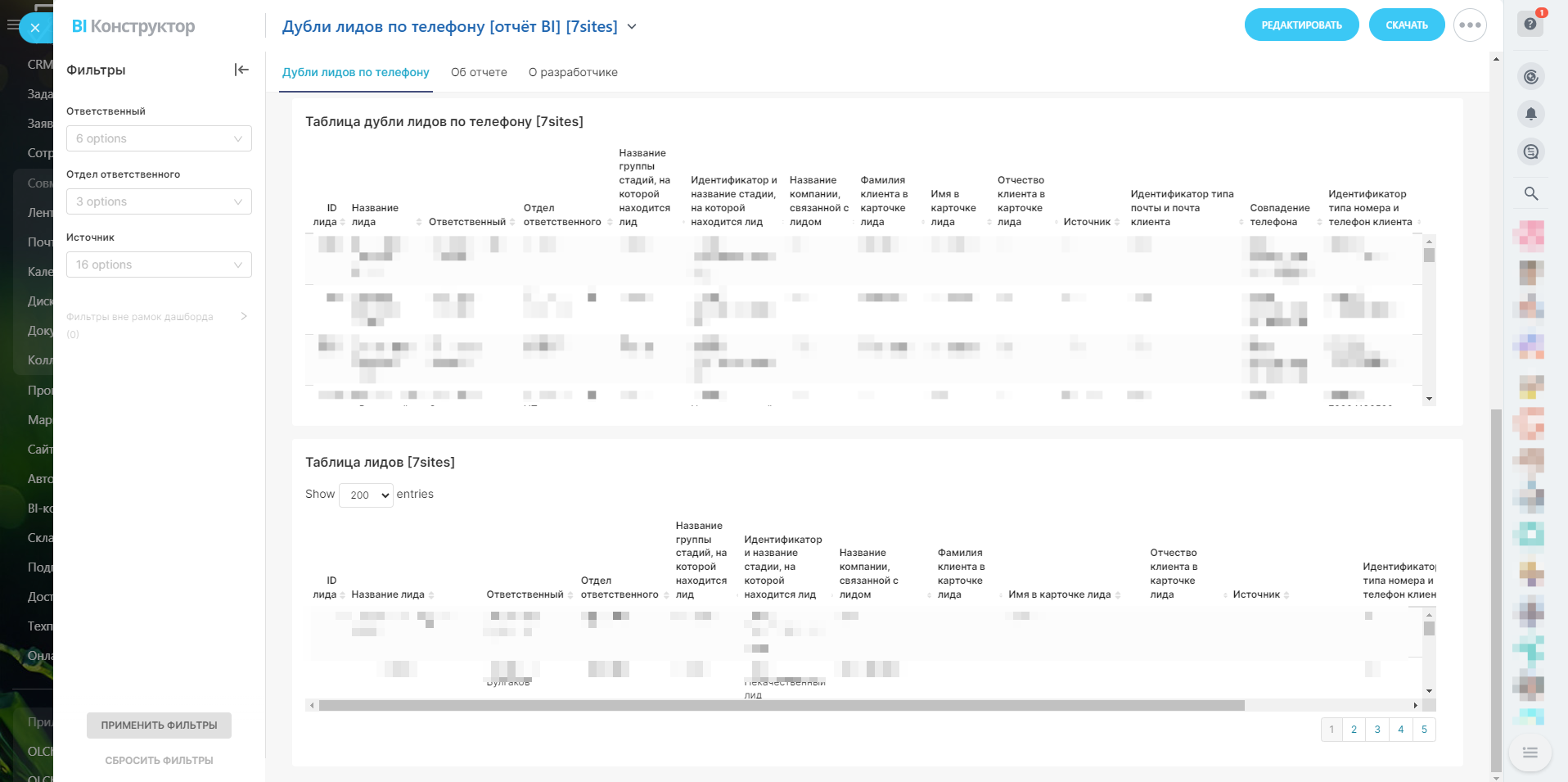
Task: Open the three-dots more actions button
Action: [x=1470, y=25]
